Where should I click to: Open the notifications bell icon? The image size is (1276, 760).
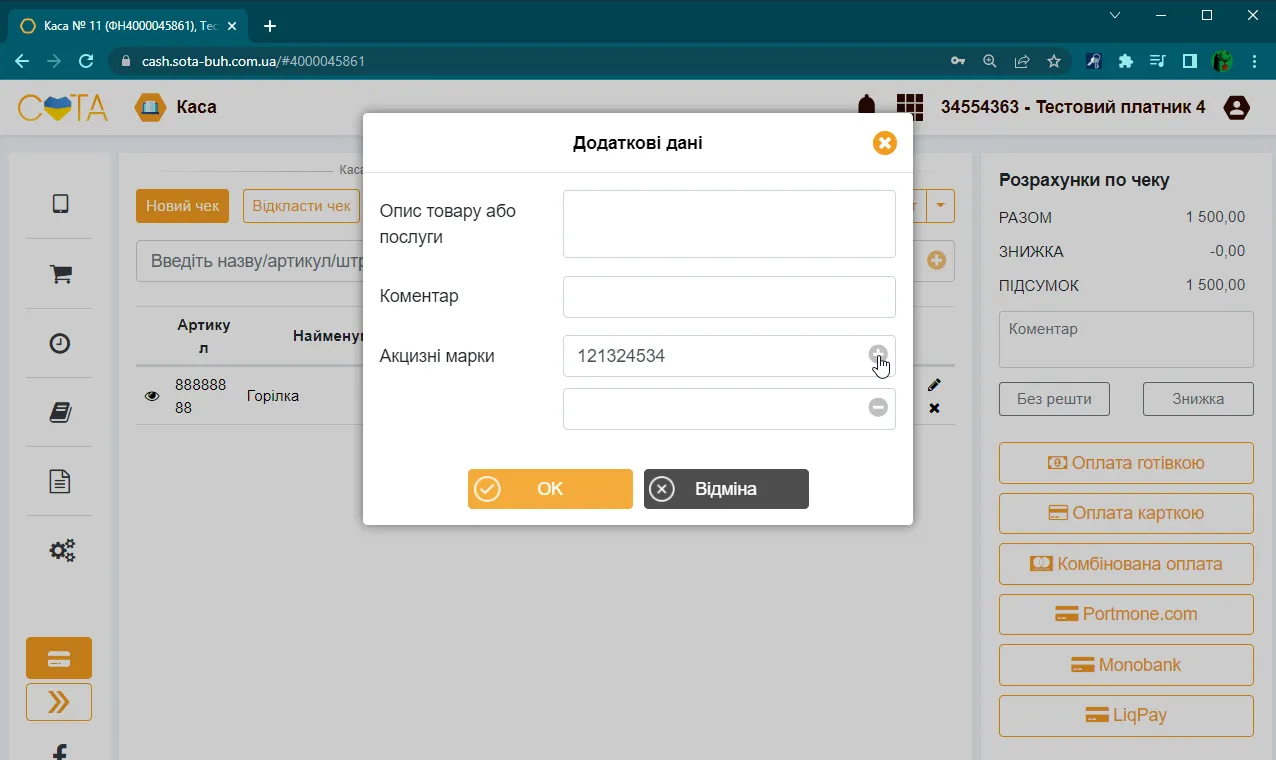tap(866, 106)
